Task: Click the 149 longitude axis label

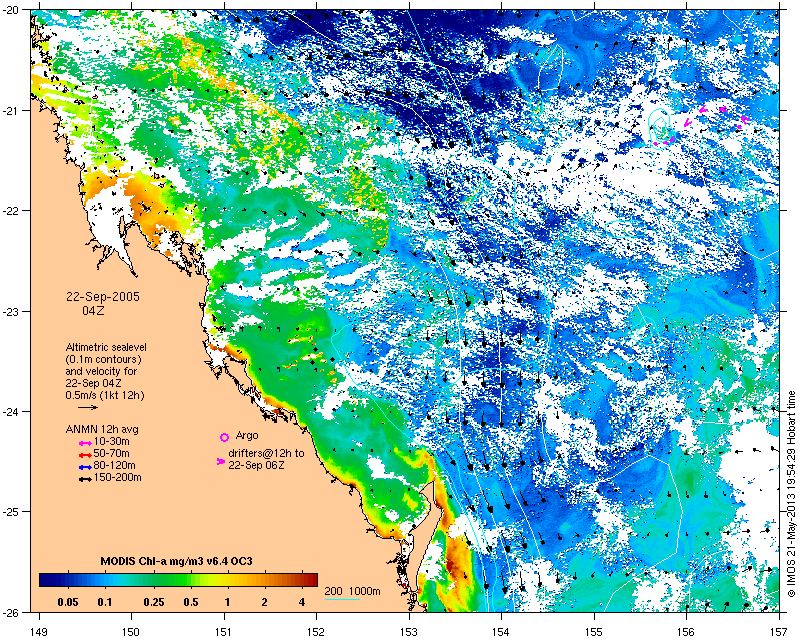Action: (39, 631)
